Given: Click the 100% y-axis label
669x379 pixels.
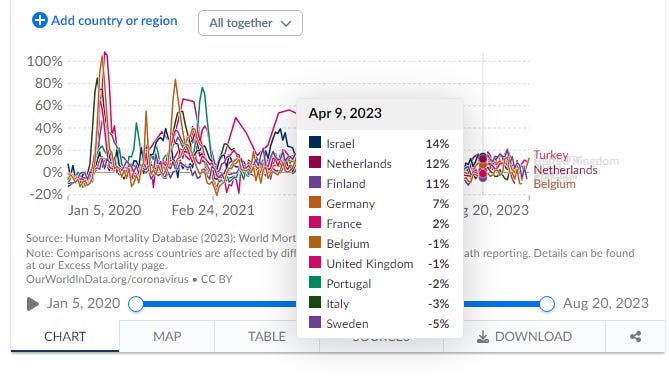Looking at the screenshot, I should point(44,61).
